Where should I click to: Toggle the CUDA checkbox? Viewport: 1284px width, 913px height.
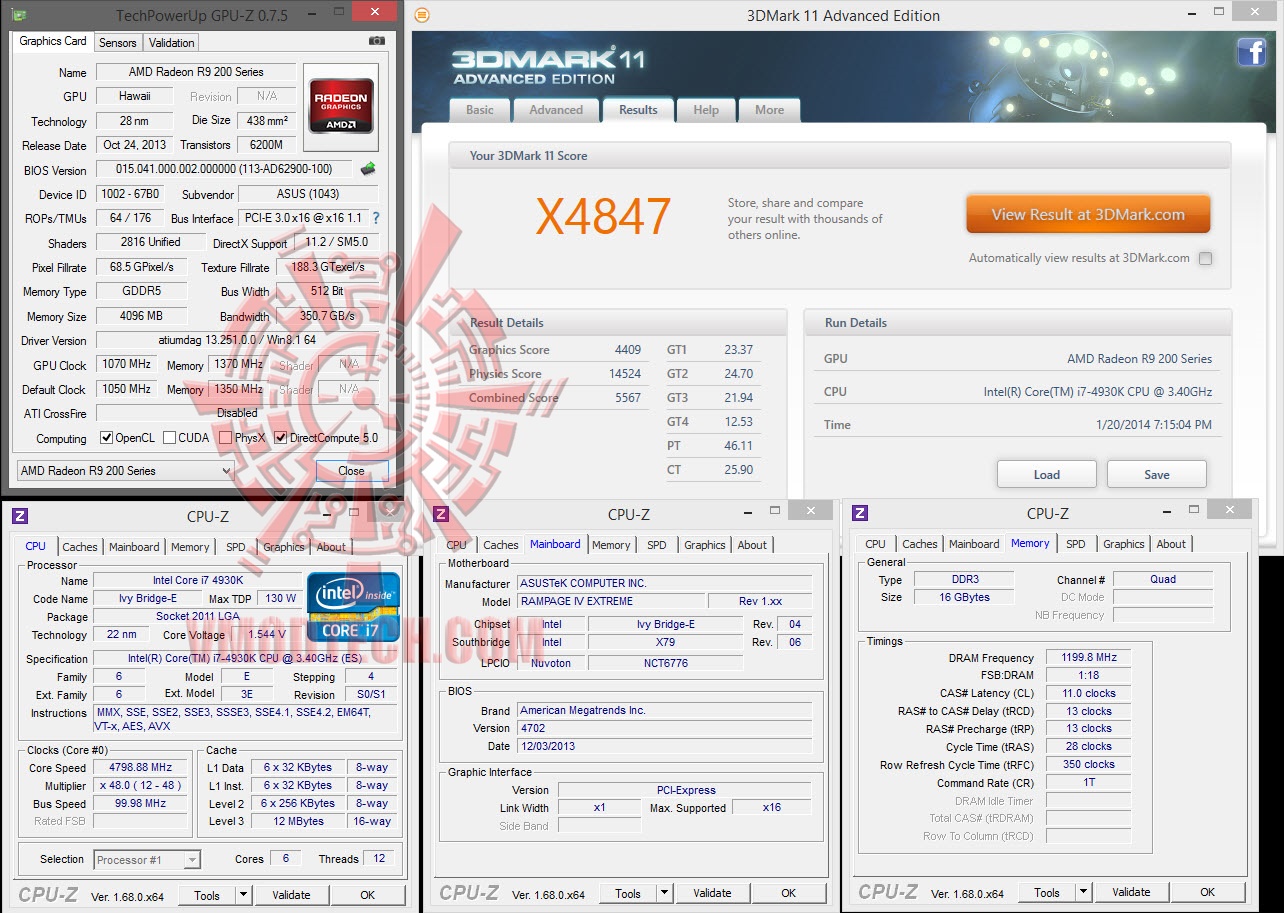[x=169, y=438]
